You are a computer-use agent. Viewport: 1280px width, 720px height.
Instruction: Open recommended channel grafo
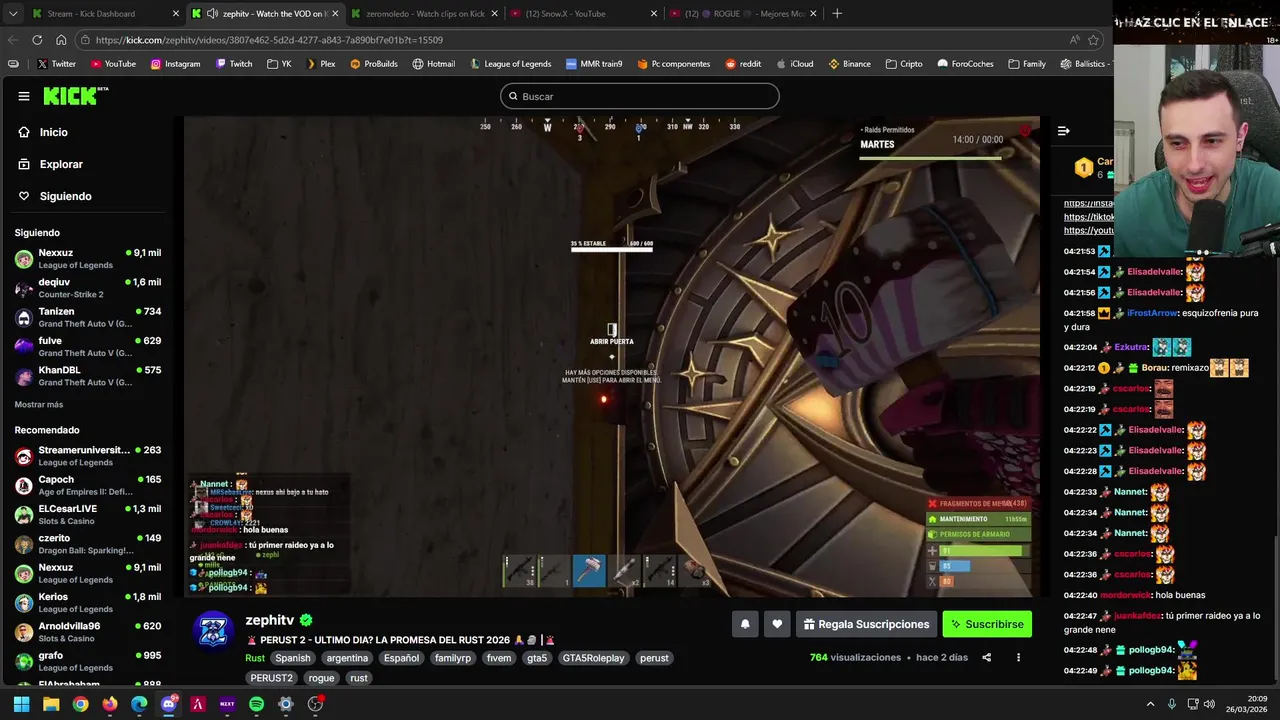(x=88, y=661)
